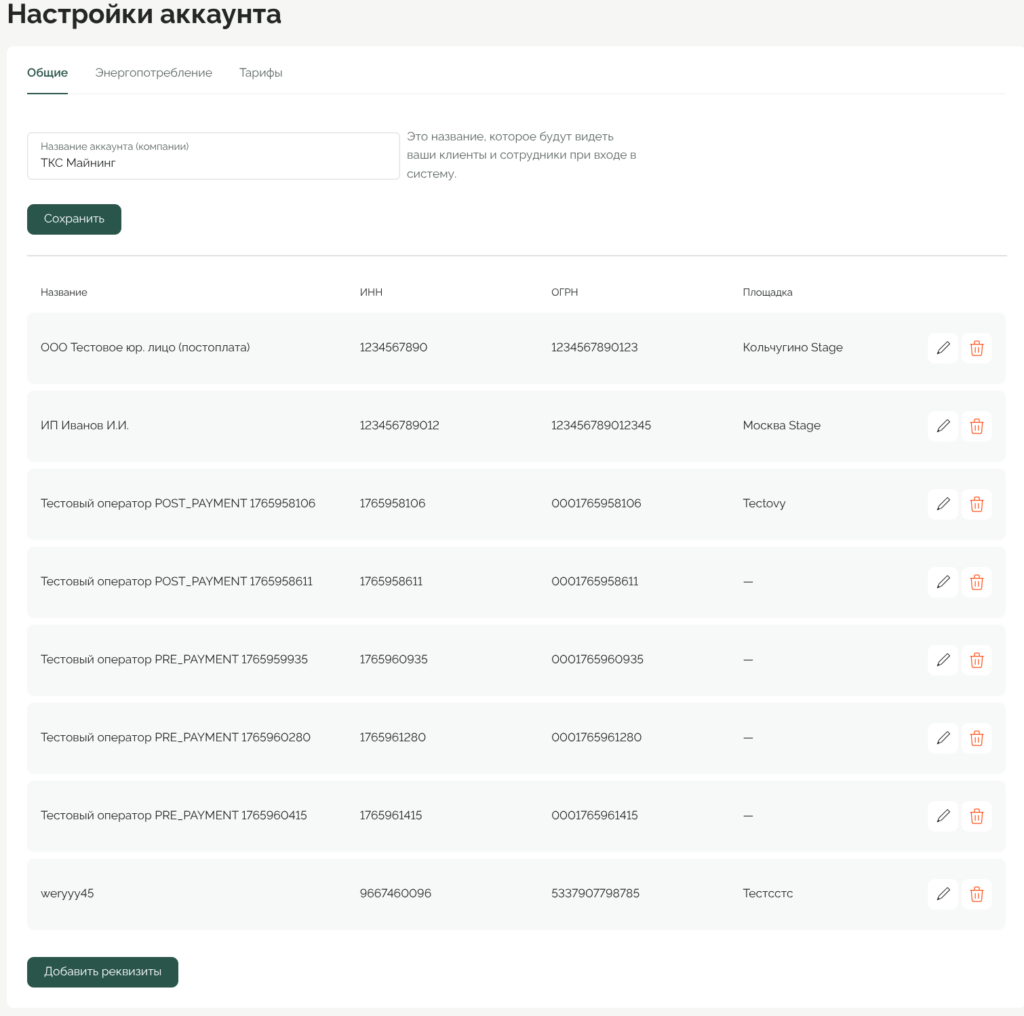Select the Общие tab
This screenshot has width=1024, height=1016.
tap(47, 73)
